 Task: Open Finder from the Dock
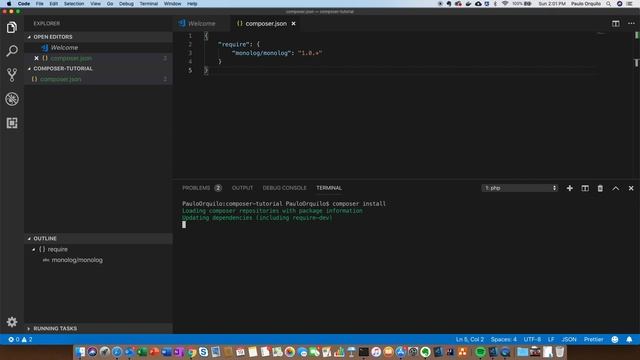point(80,352)
